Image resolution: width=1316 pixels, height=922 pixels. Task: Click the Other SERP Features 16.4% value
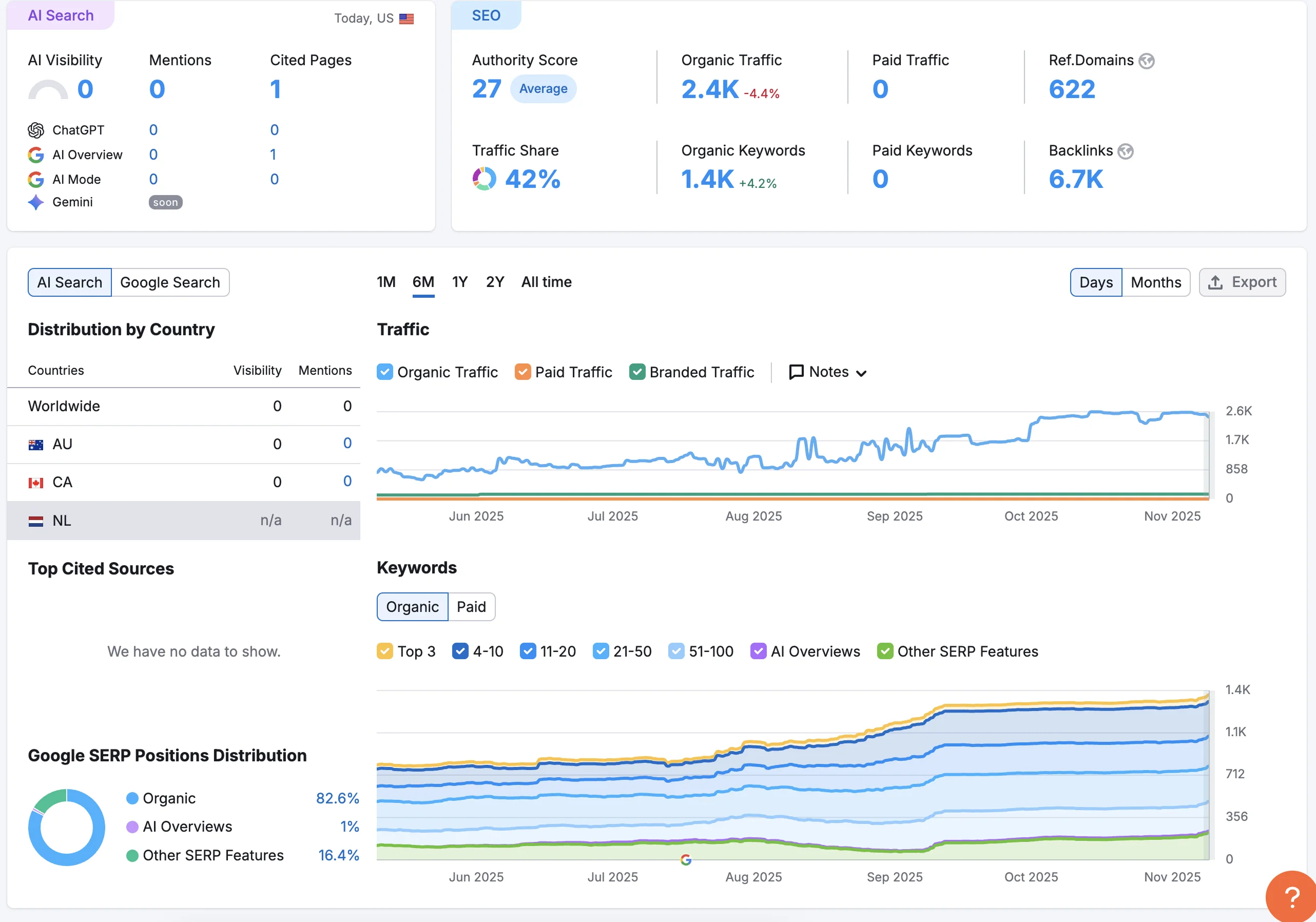click(x=339, y=855)
